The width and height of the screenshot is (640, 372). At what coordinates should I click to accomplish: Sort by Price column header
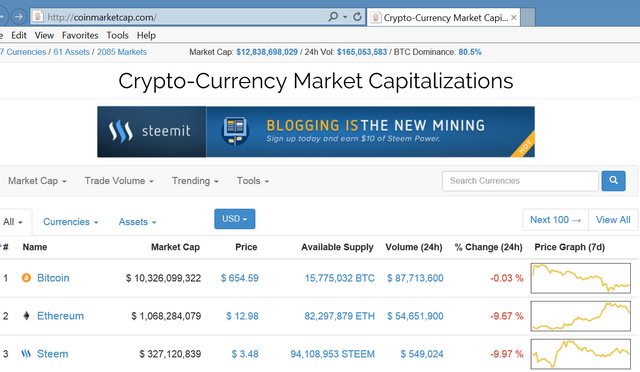(246, 247)
